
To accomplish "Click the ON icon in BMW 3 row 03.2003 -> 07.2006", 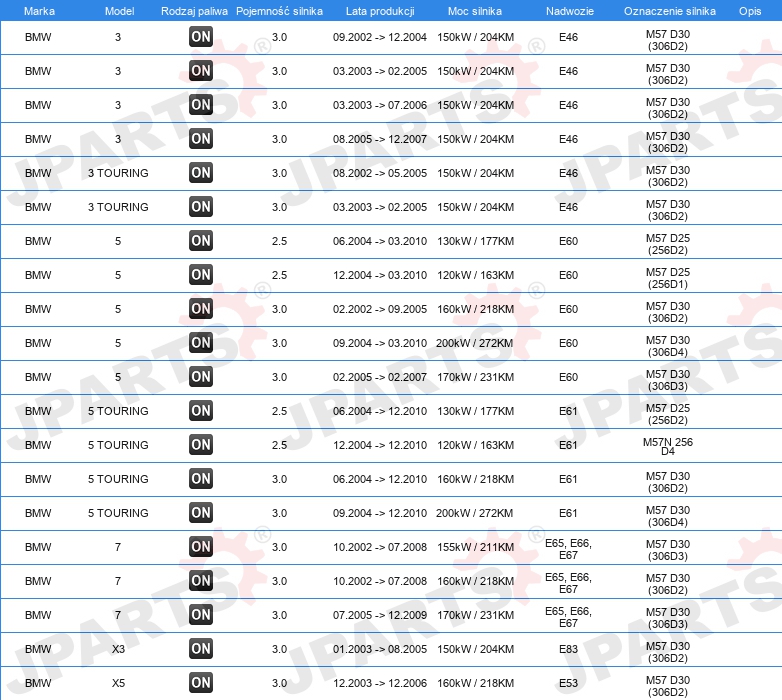I will pyautogui.click(x=201, y=105).
